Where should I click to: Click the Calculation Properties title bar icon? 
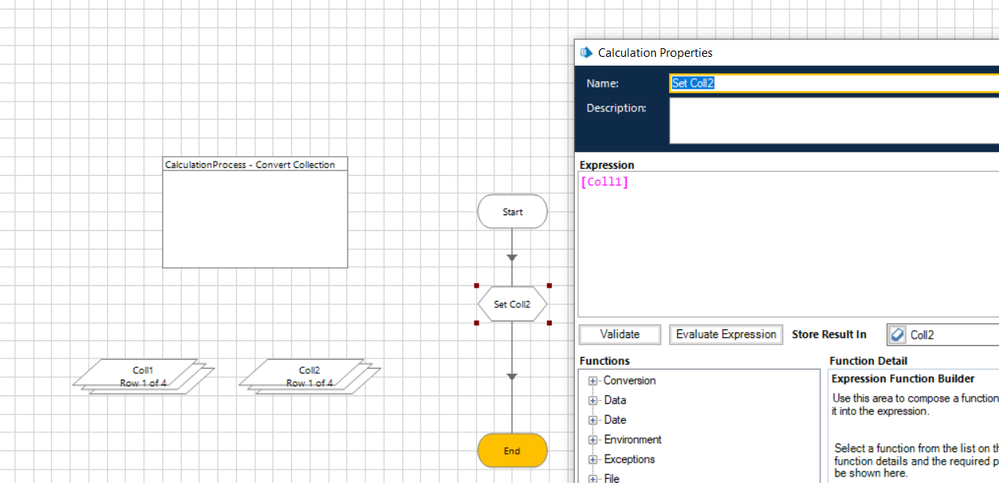click(x=586, y=53)
